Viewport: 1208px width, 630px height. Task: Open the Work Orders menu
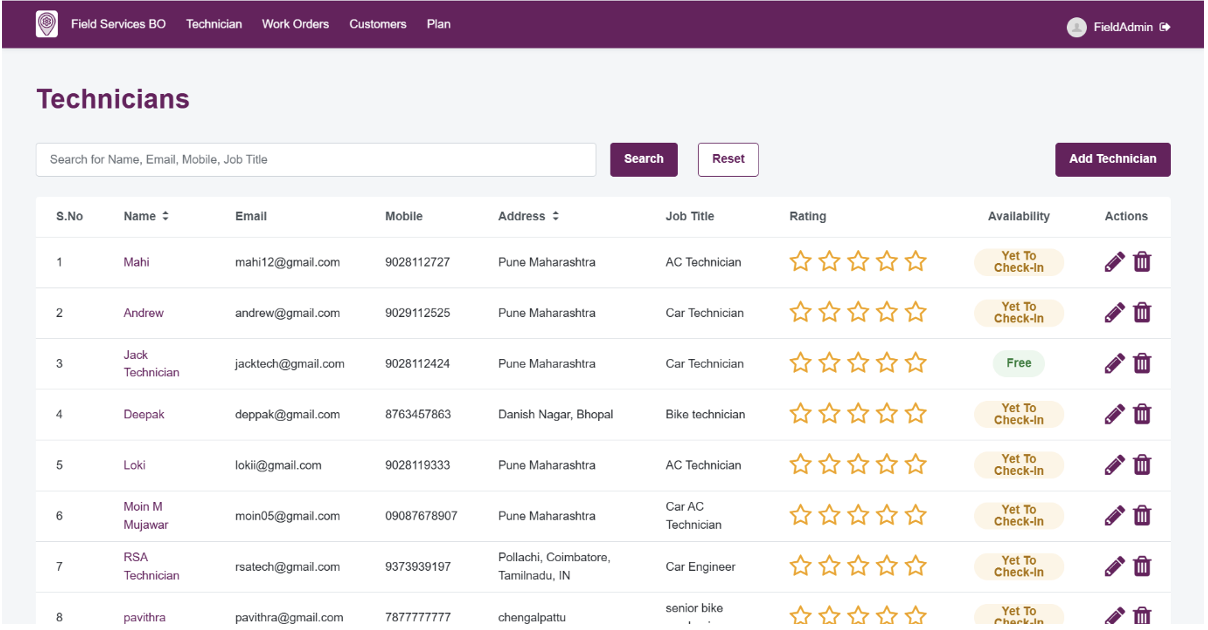[x=295, y=24]
